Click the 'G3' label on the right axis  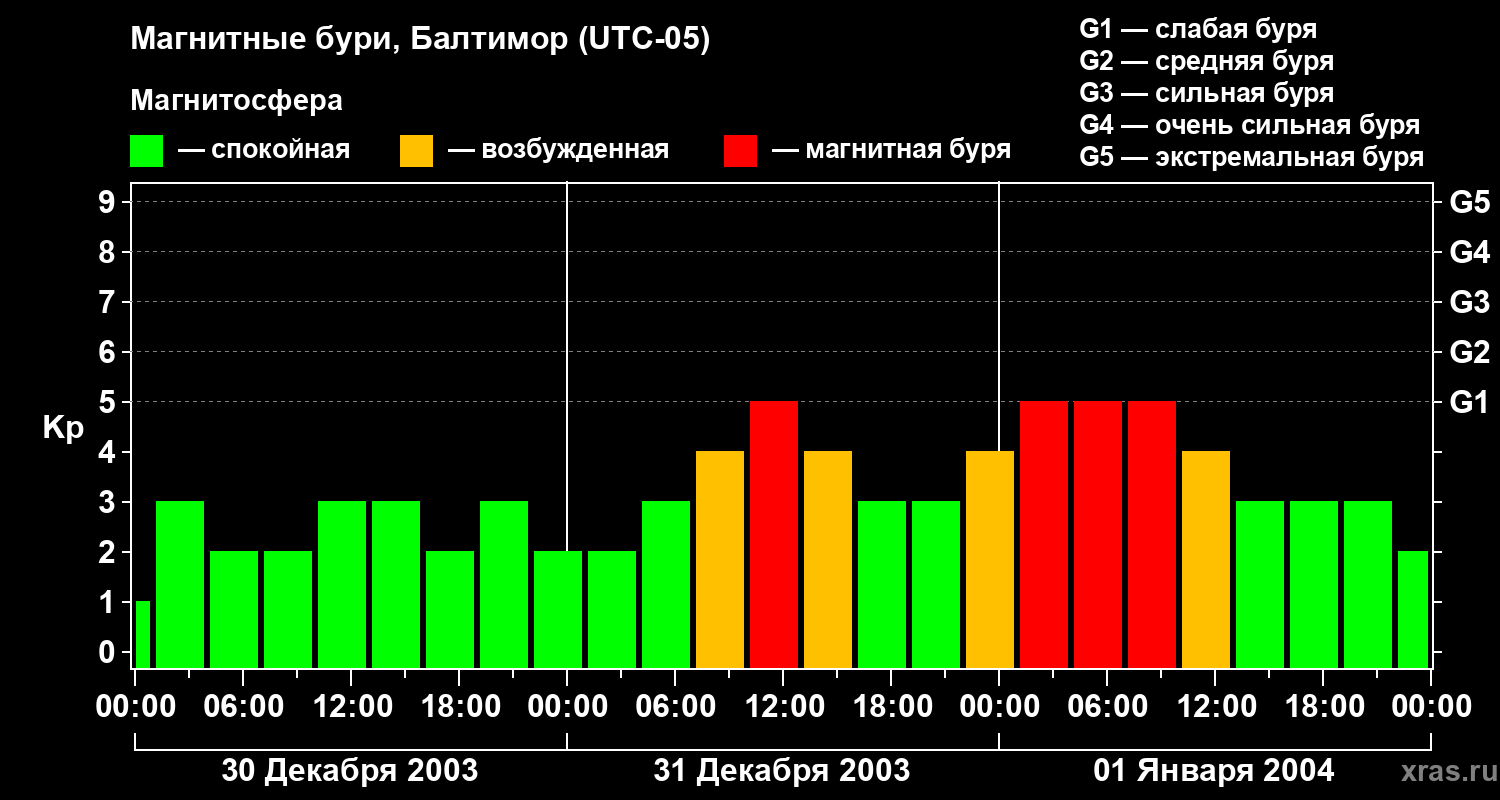pos(1469,303)
